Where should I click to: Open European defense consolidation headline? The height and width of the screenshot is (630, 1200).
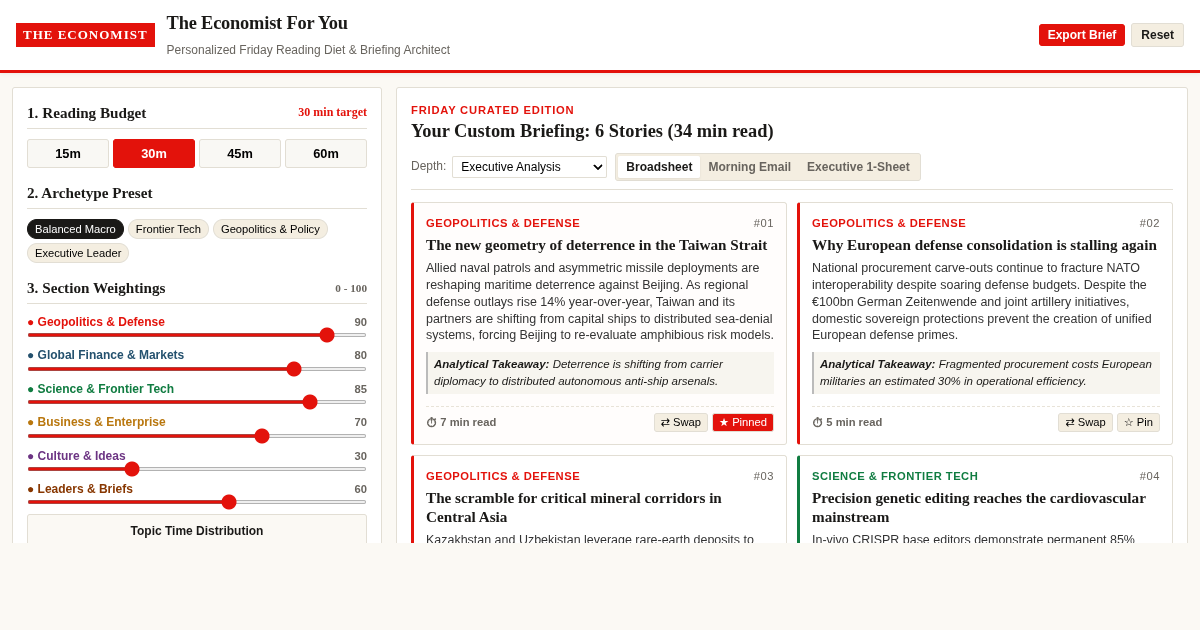click(984, 245)
